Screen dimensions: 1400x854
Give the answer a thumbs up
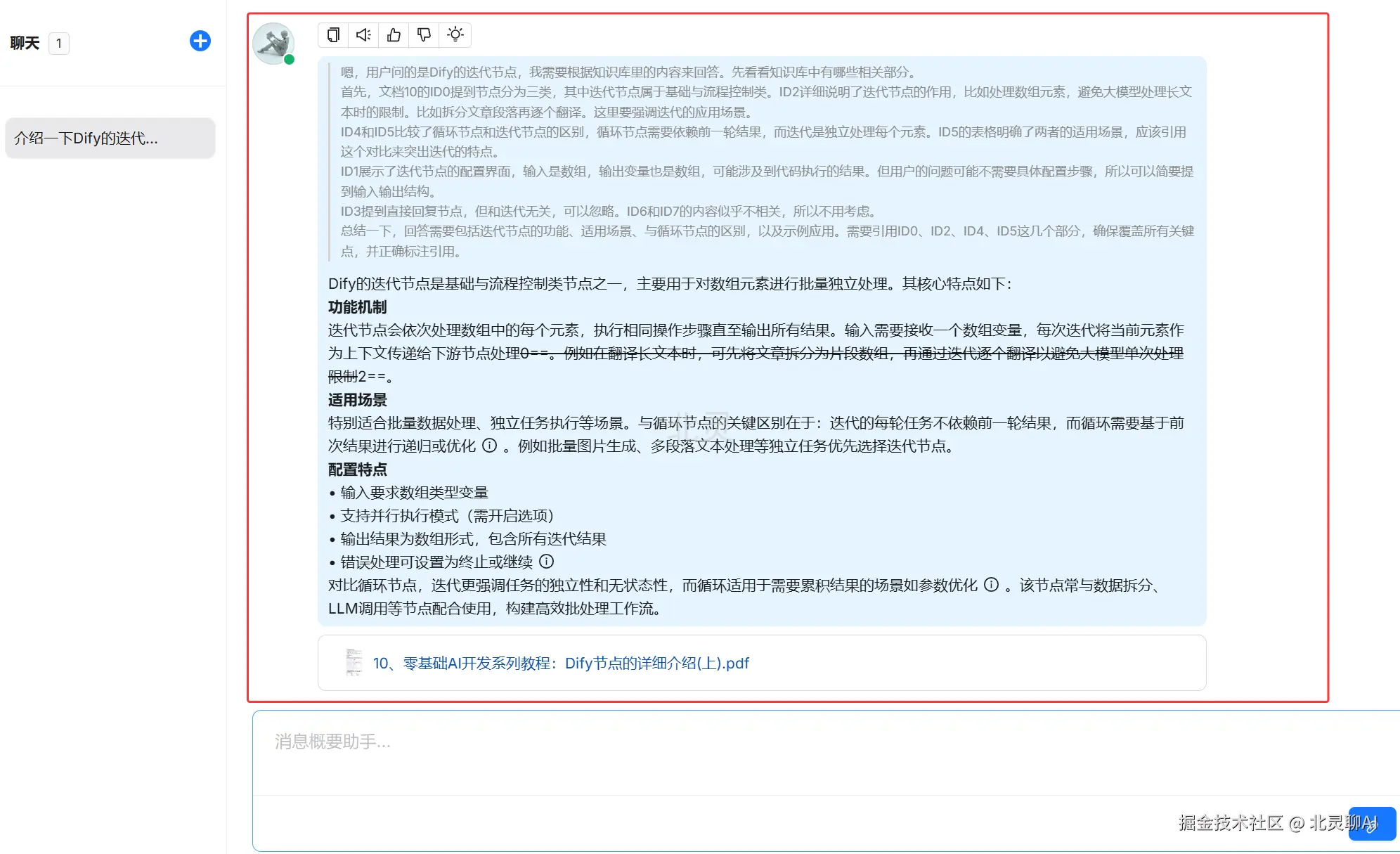click(x=394, y=34)
